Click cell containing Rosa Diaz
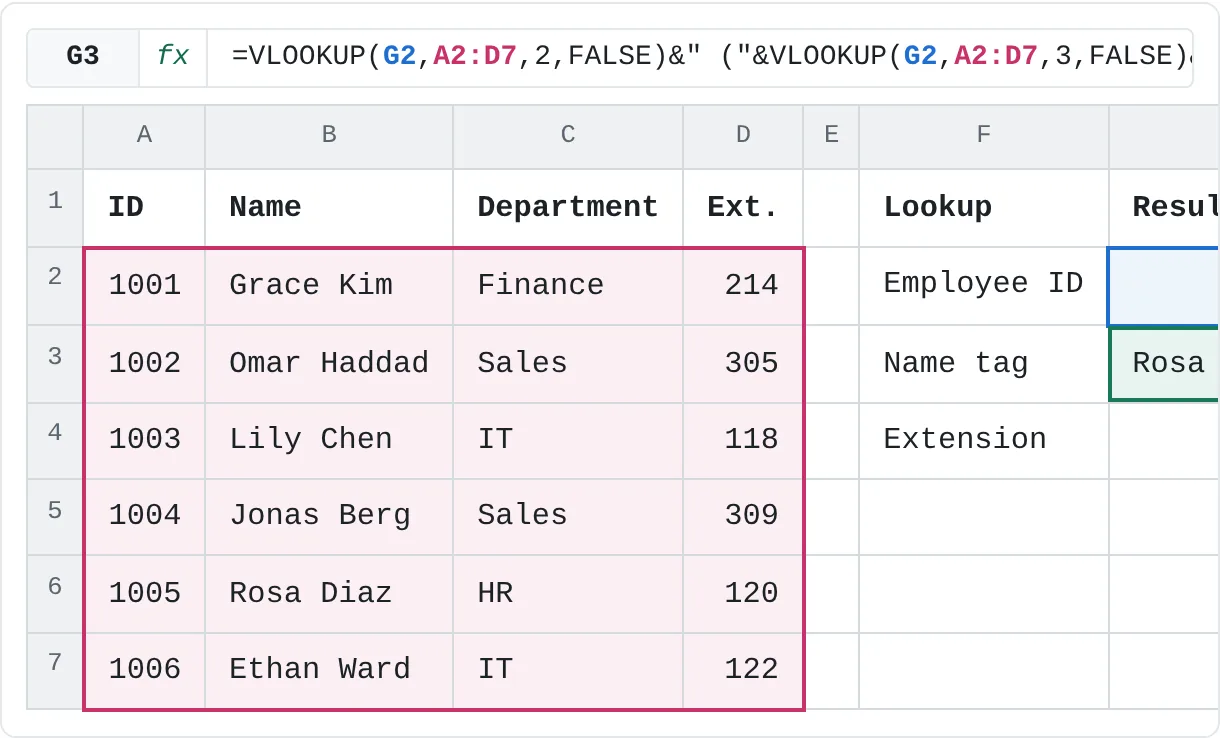The width and height of the screenshot is (1220, 738). [x=329, y=594]
